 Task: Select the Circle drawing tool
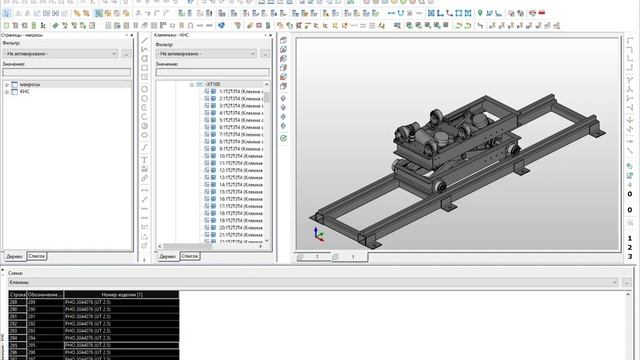(144, 89)
